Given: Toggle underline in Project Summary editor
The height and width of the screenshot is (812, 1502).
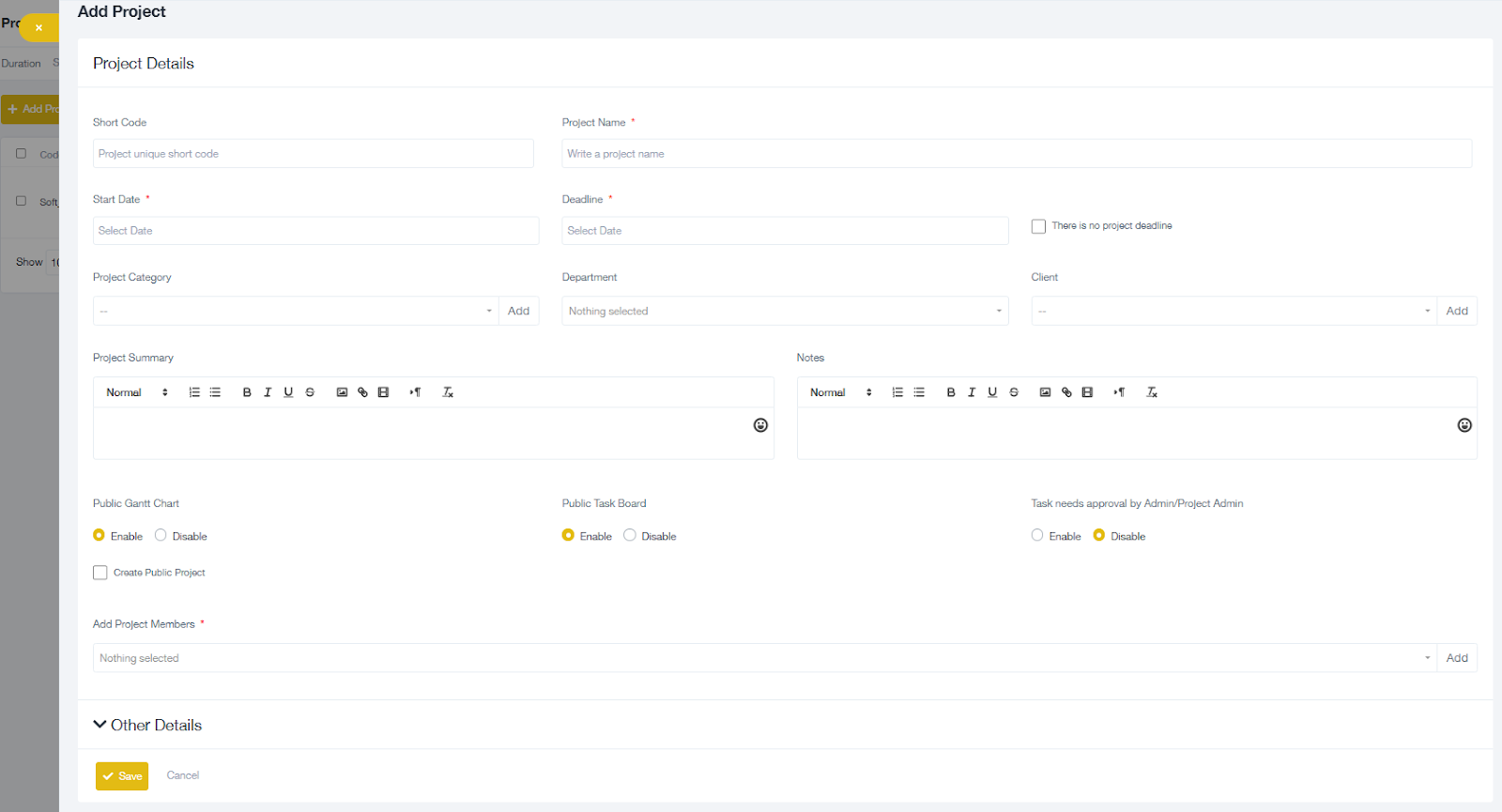Looking at the screenshot, I should coord(288,392).
